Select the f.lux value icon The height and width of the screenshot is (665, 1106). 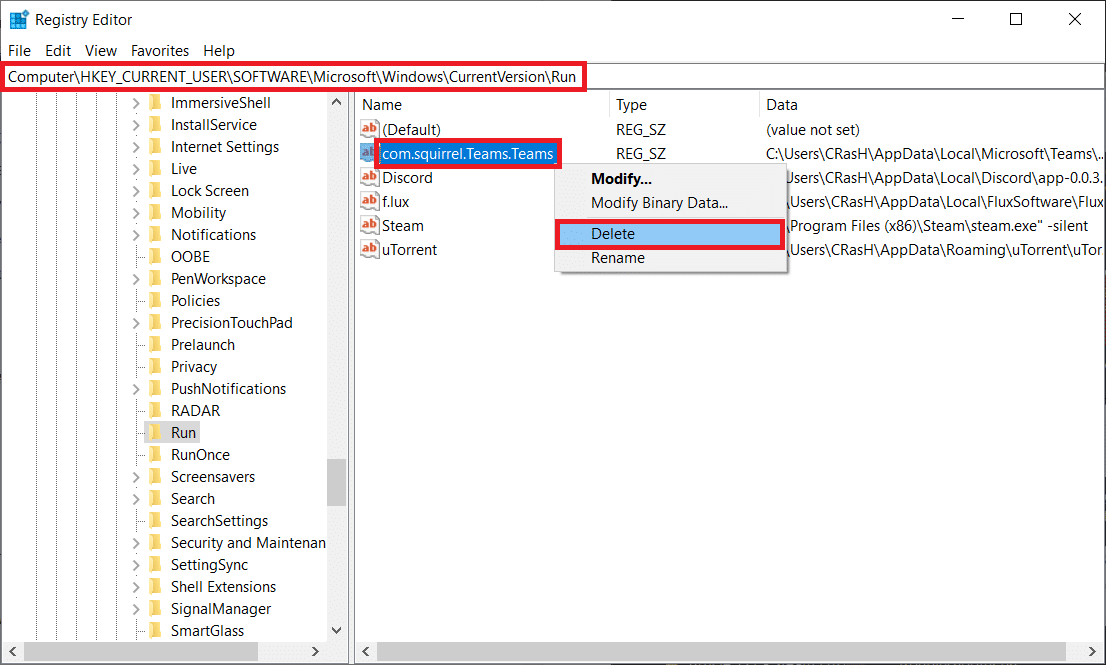click(370, 202)
